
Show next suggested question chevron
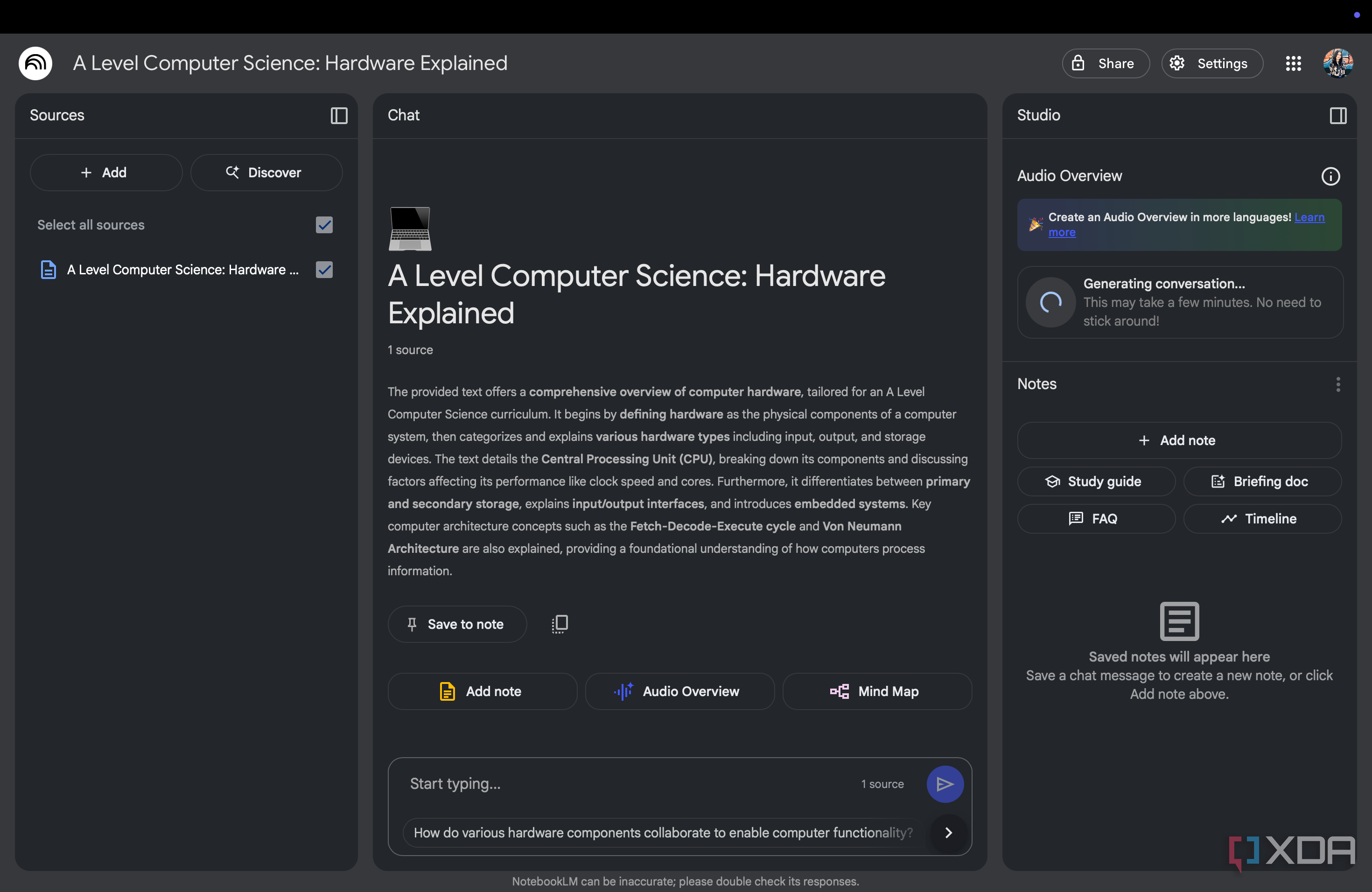(x=948, y=832)
